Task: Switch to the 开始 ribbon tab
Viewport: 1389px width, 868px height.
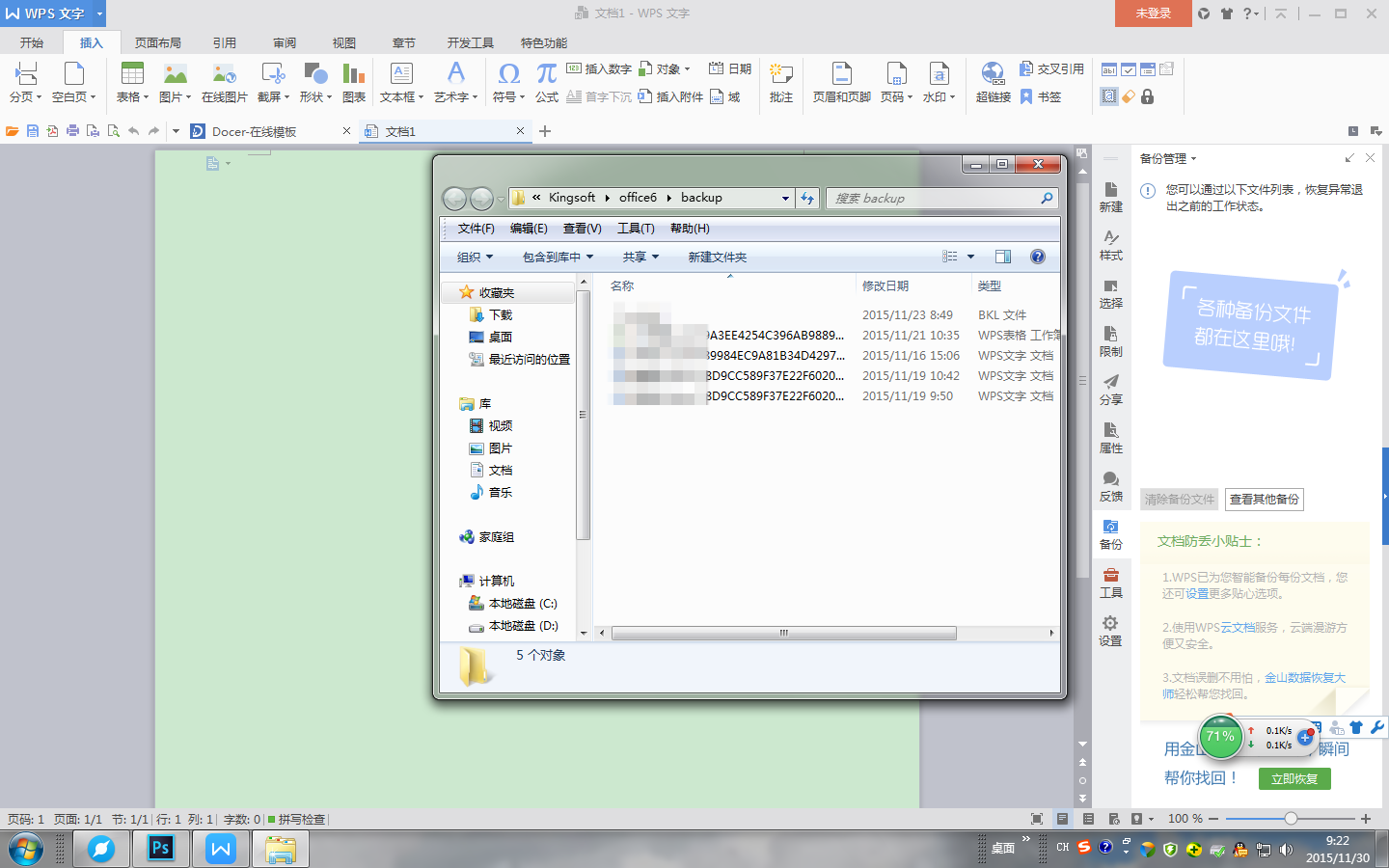Action: 32,42
